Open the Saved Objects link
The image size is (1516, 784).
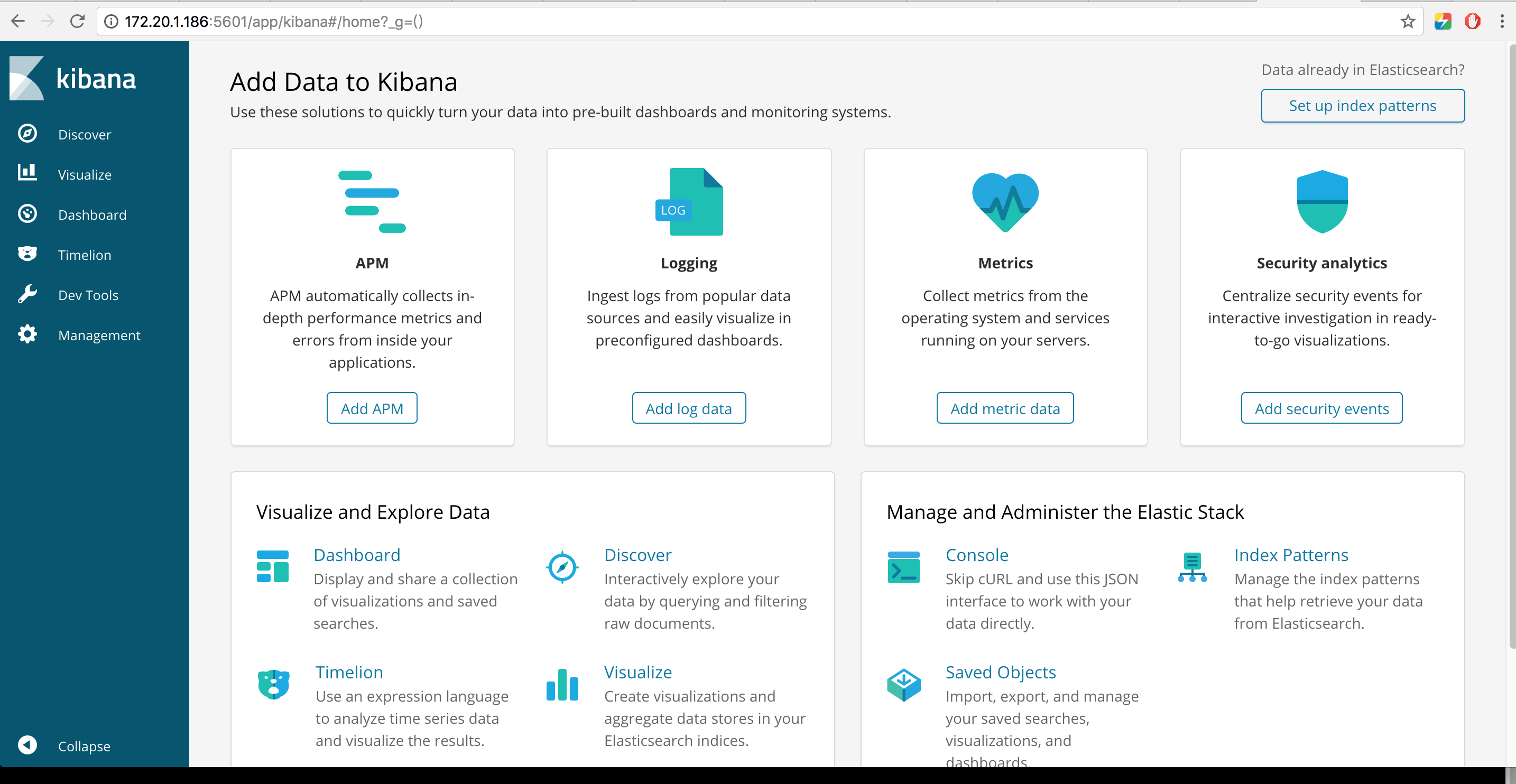pos(1001,671)
